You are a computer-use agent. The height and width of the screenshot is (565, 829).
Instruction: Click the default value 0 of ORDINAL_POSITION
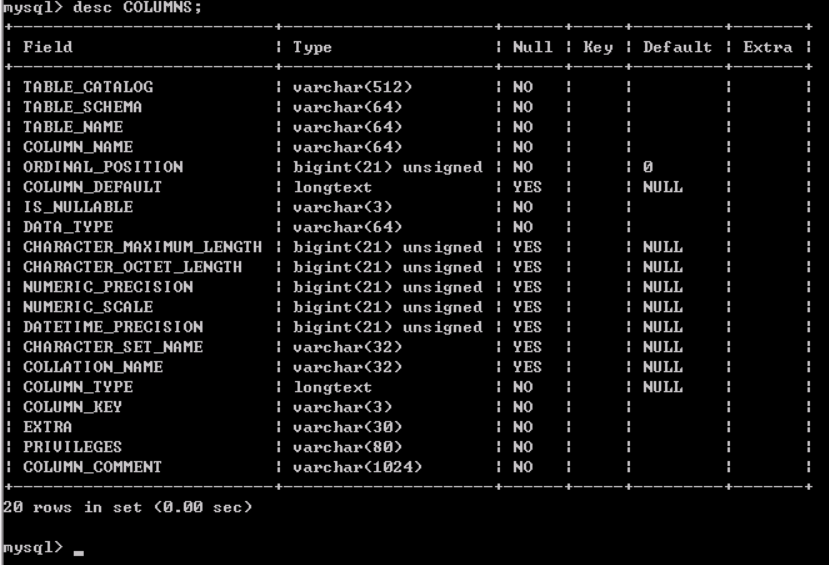(x=648, y=167)
